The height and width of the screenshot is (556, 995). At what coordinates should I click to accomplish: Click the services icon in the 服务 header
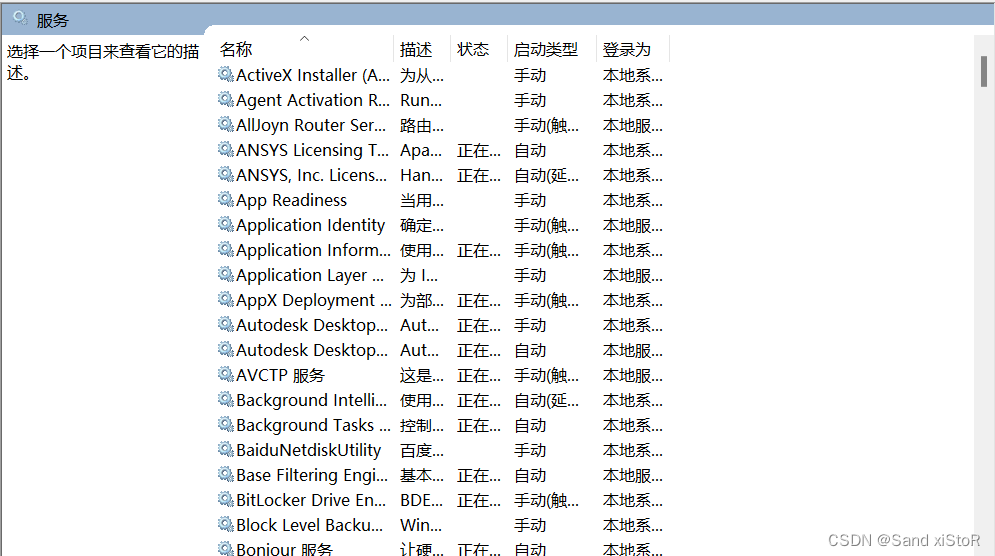pyautogui.click(x=20, y=18)
